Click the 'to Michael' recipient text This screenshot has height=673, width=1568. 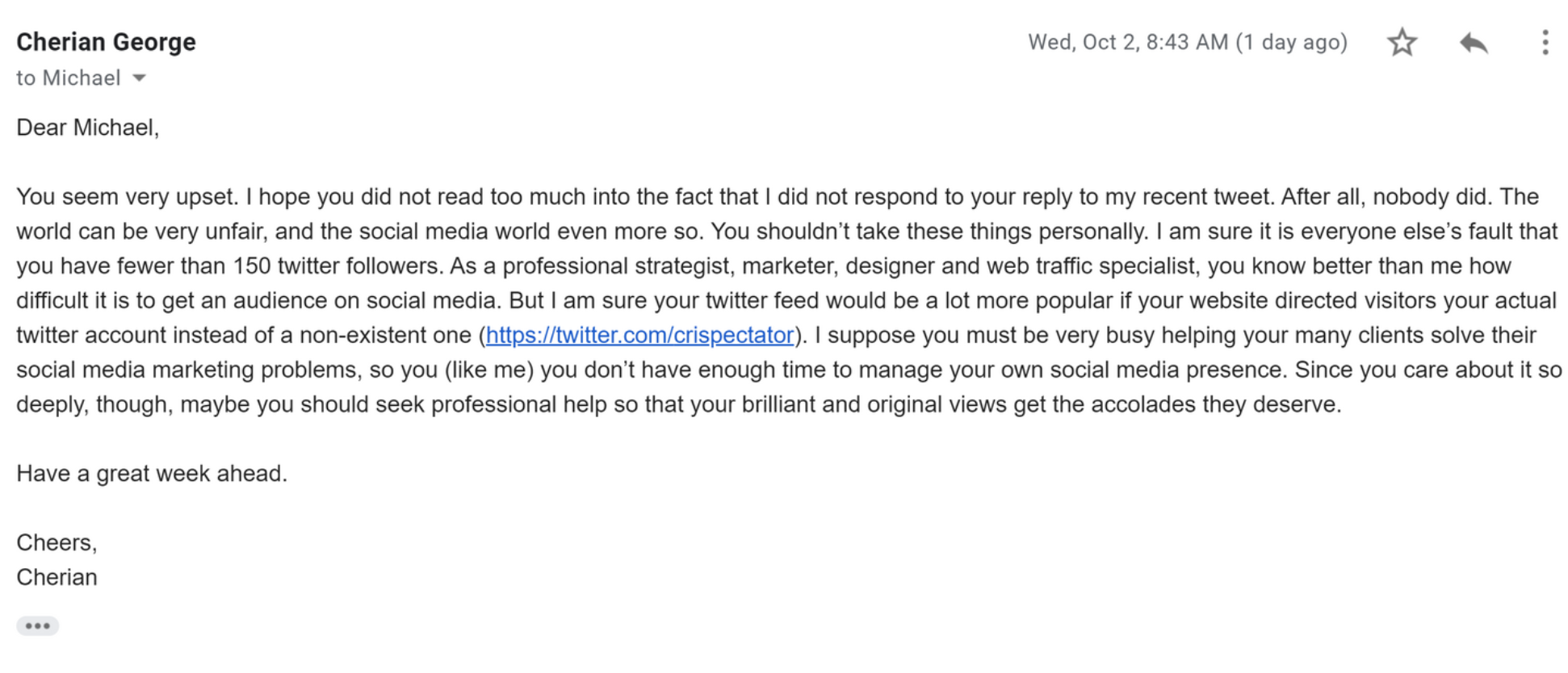[69, 78]
